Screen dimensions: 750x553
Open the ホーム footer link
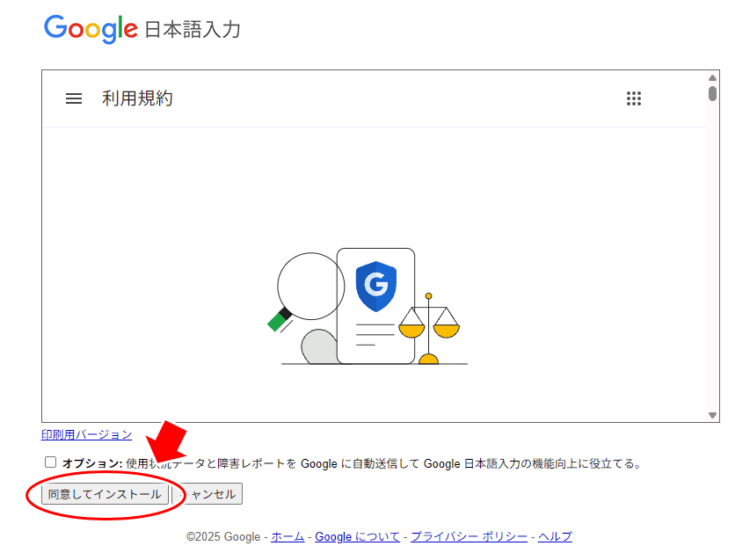click(x=287, y=537)
